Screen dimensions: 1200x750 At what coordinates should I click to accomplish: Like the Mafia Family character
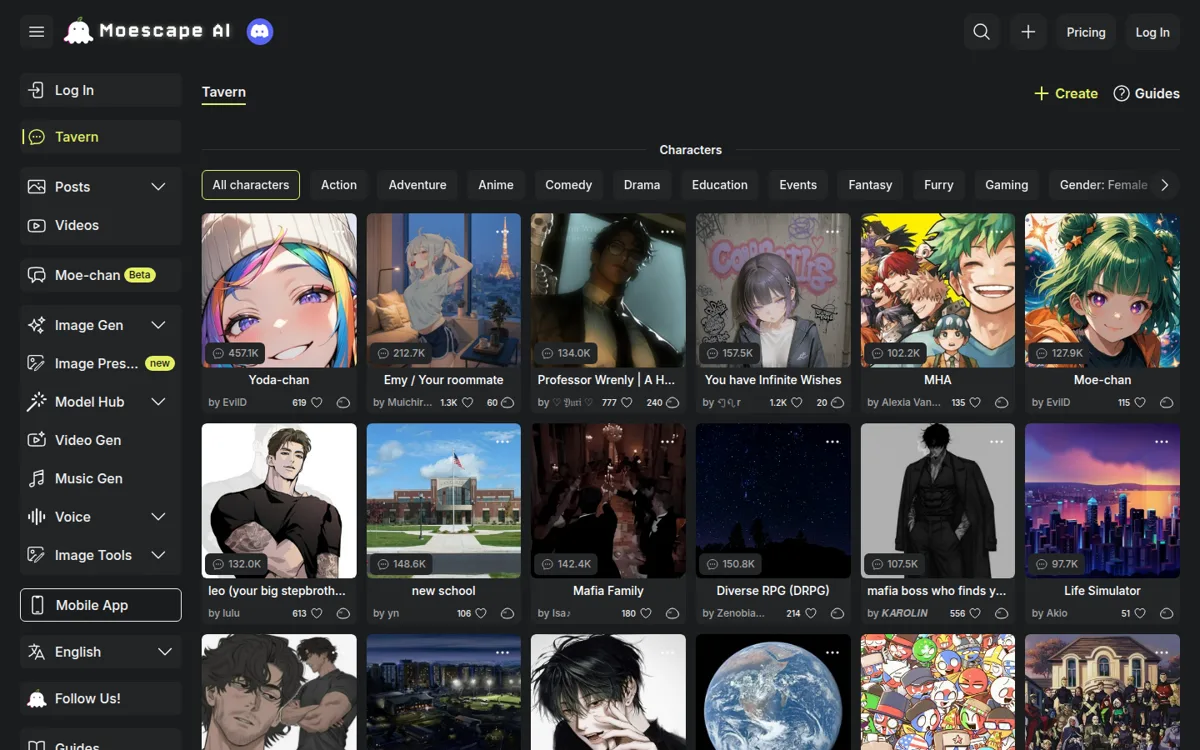coord(646,613)
